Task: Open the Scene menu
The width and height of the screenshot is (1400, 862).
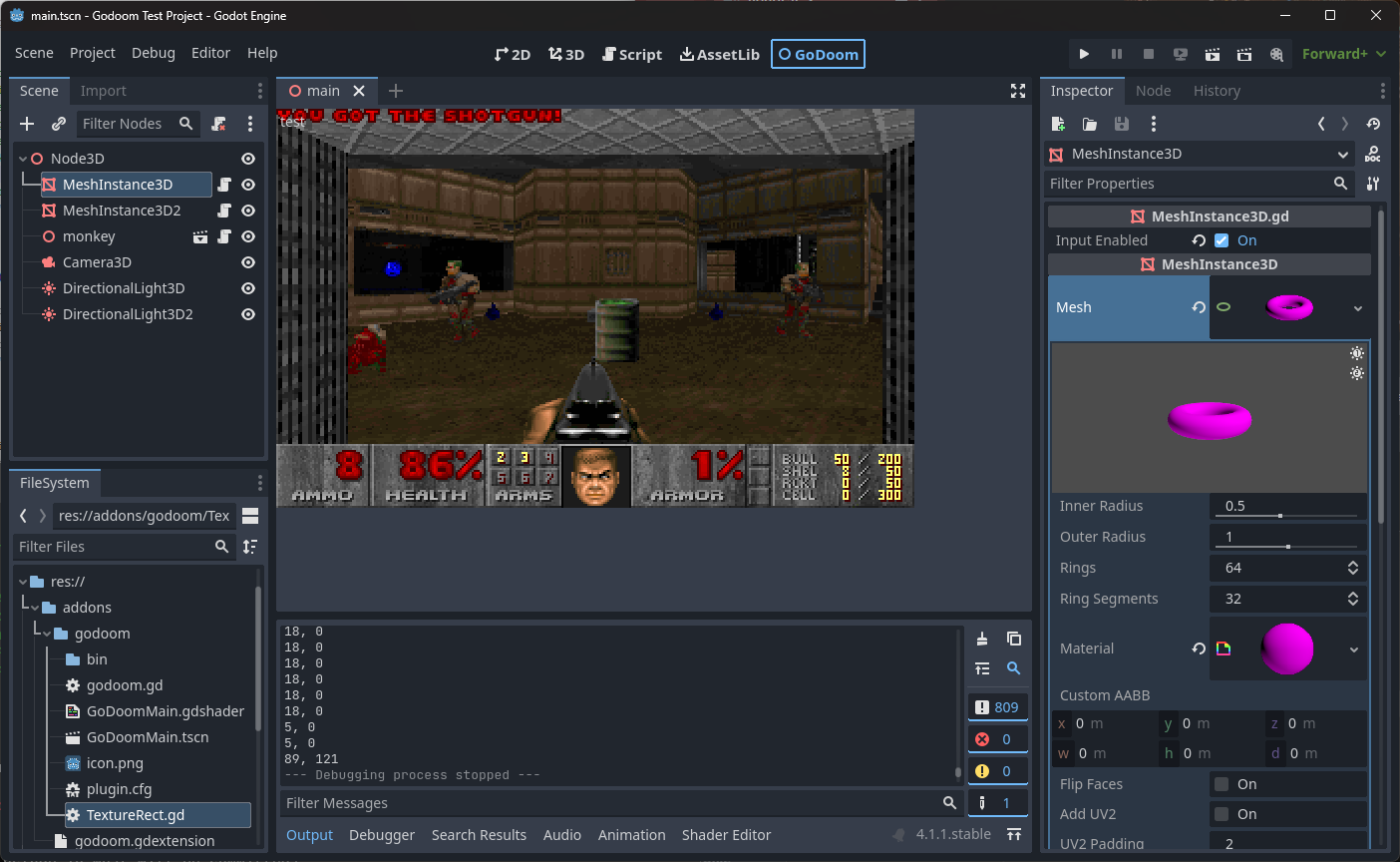Action: (34, 53)
